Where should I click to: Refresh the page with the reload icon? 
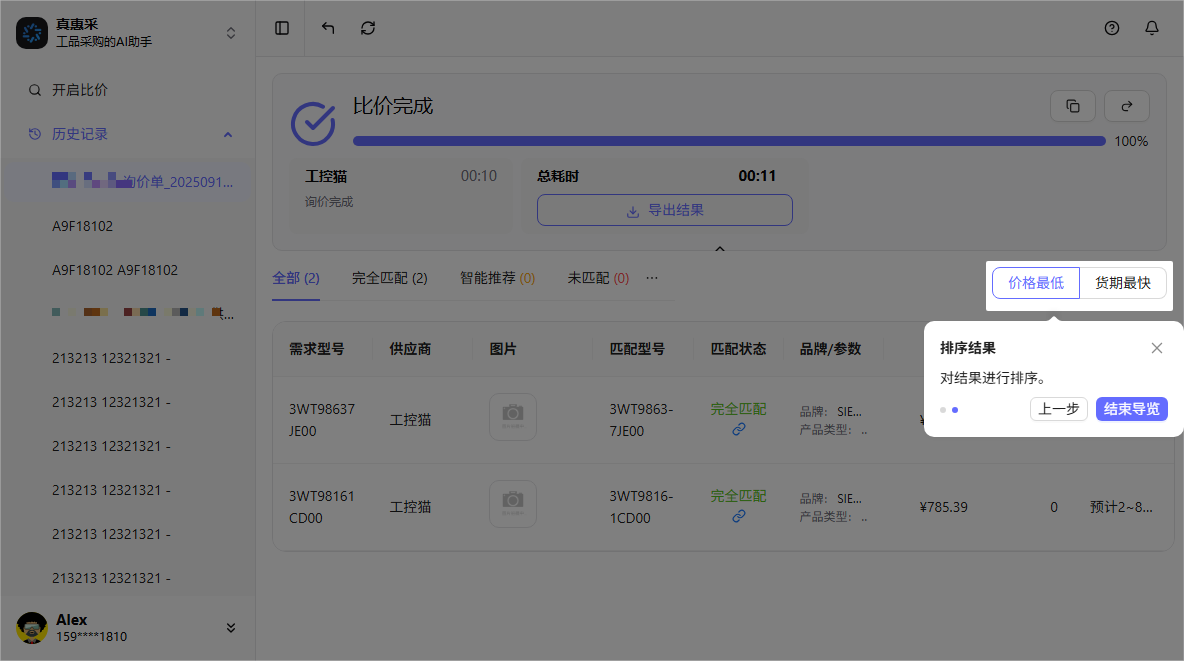[x=368, y=28]
